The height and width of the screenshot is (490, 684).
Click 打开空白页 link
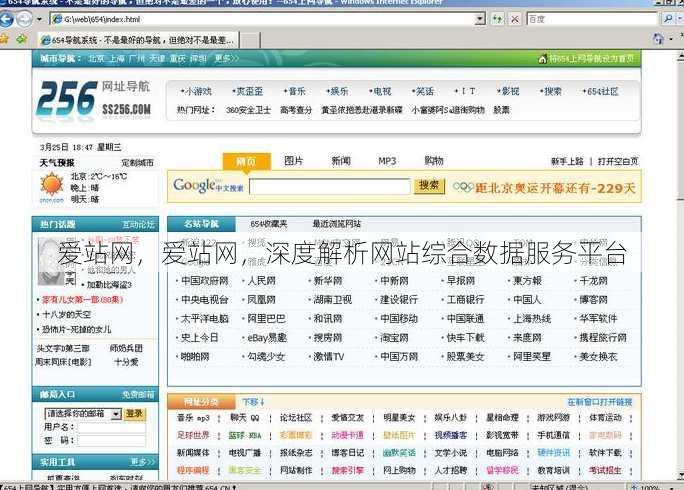point(618,161)
